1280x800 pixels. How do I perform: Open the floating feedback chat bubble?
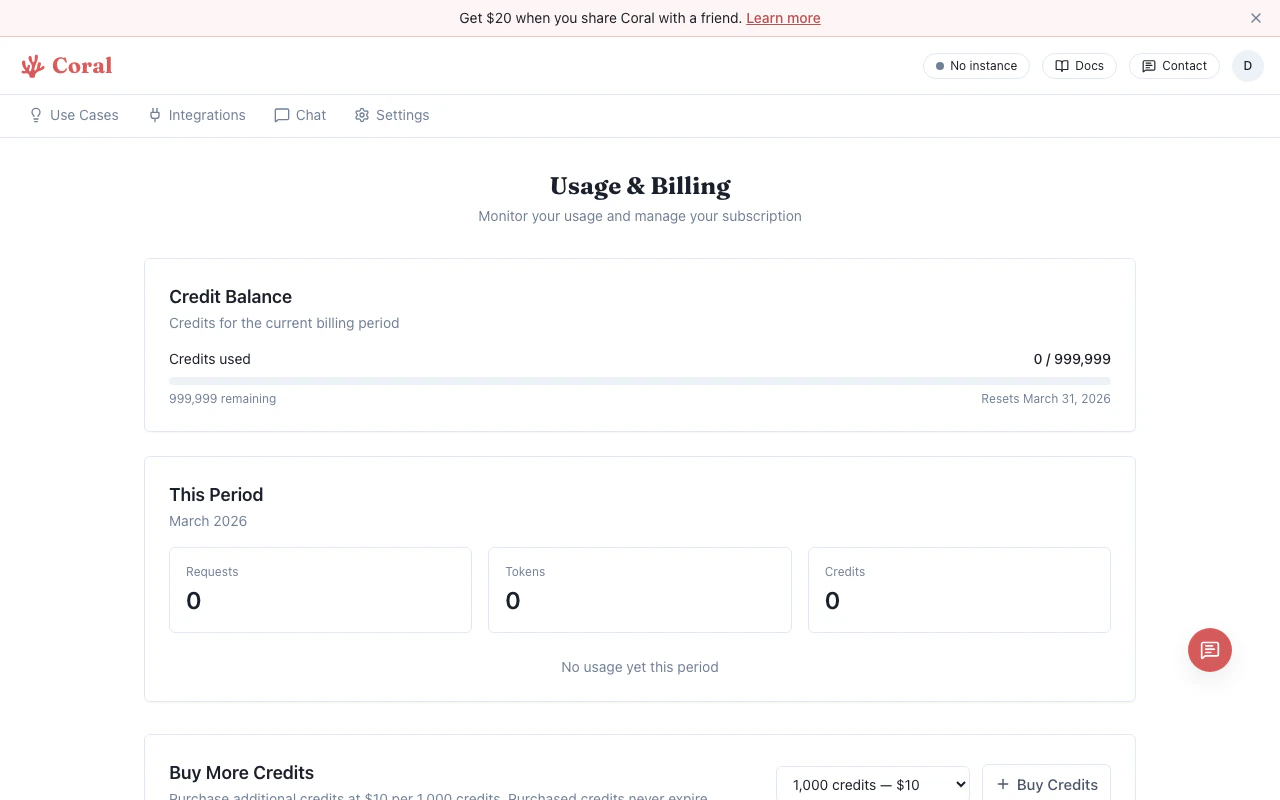(1210, 650)
